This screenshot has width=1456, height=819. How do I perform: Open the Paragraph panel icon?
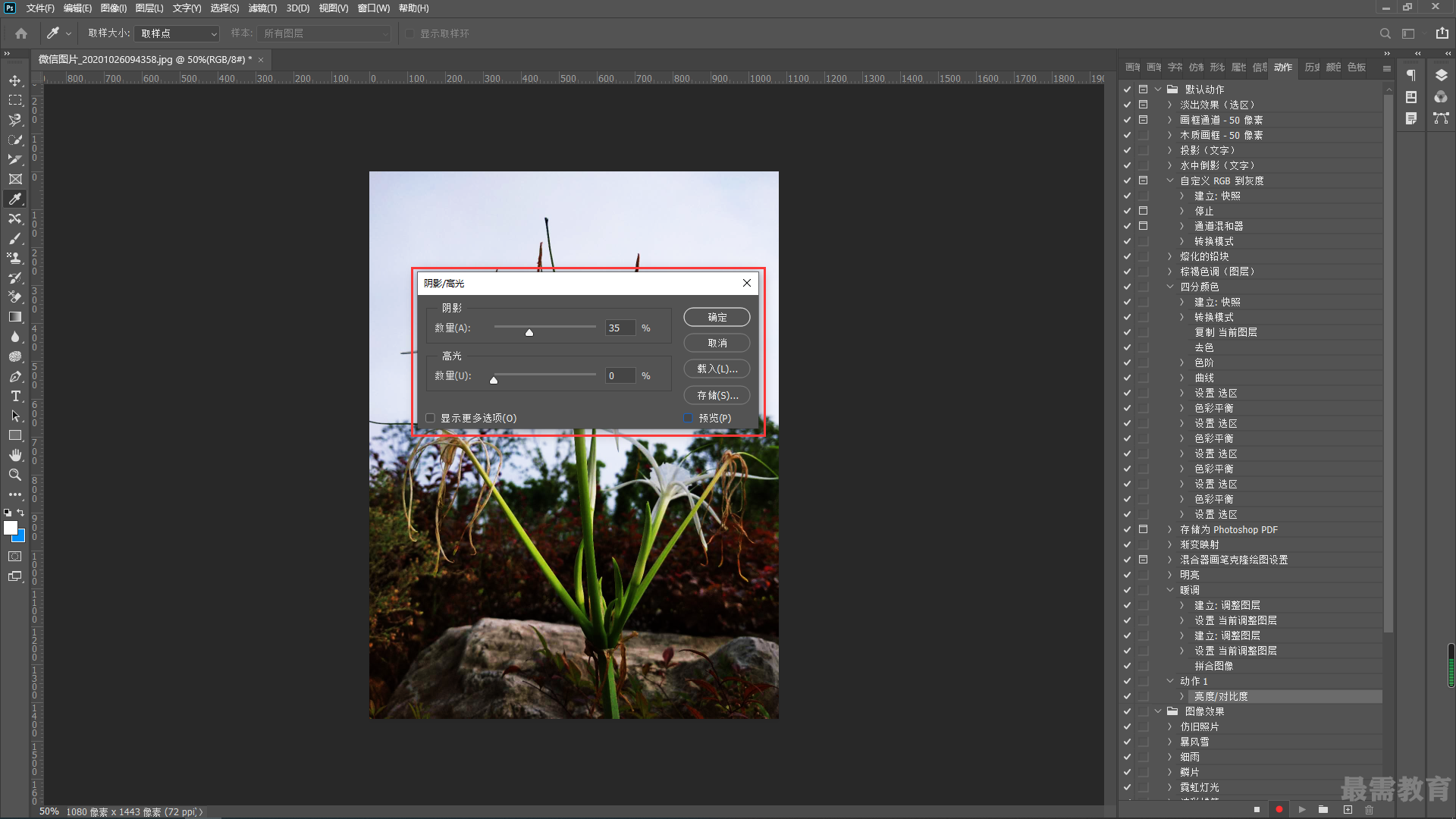coord(1411,75)
